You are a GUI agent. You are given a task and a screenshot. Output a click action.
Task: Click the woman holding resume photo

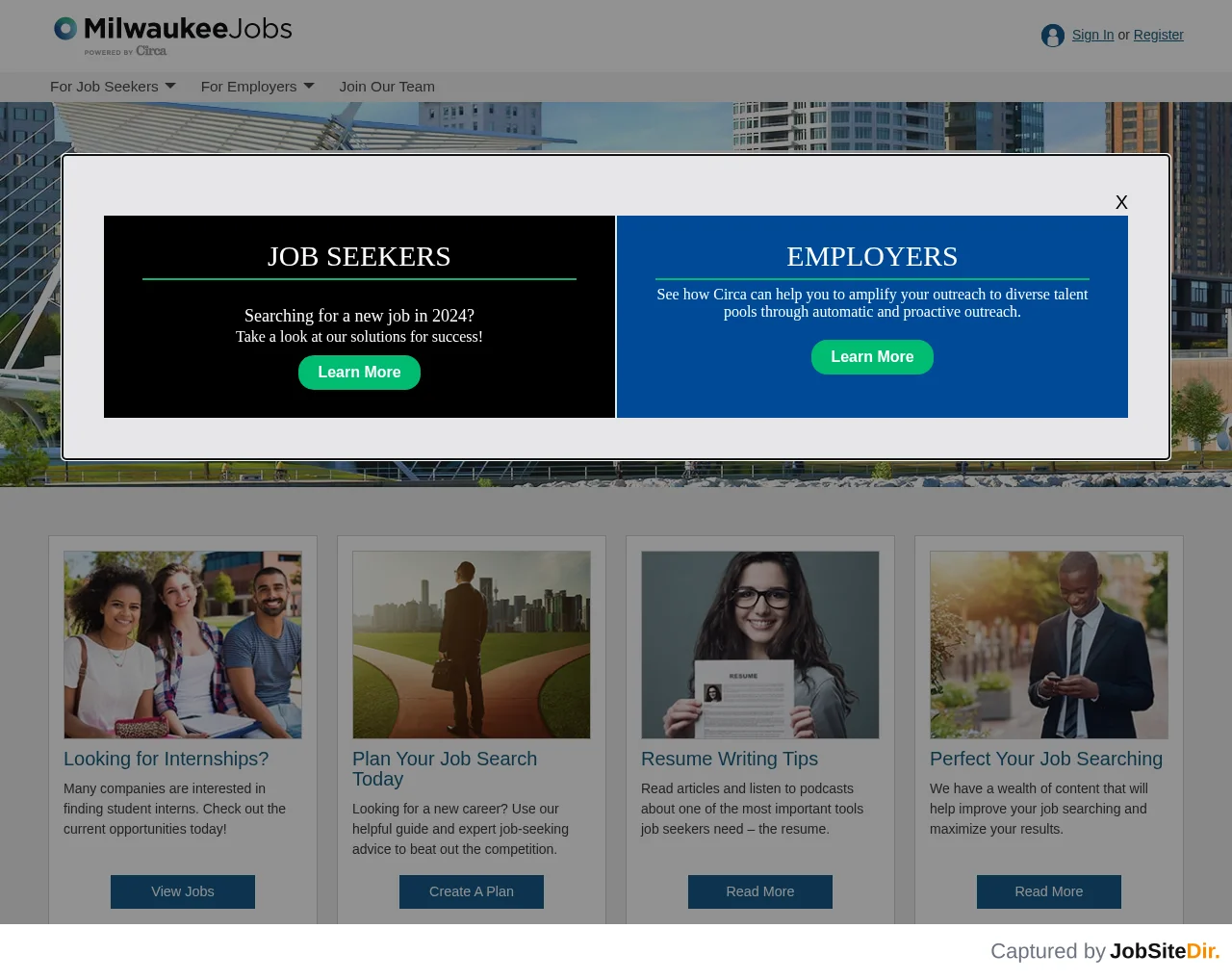[x=760, y=645]
